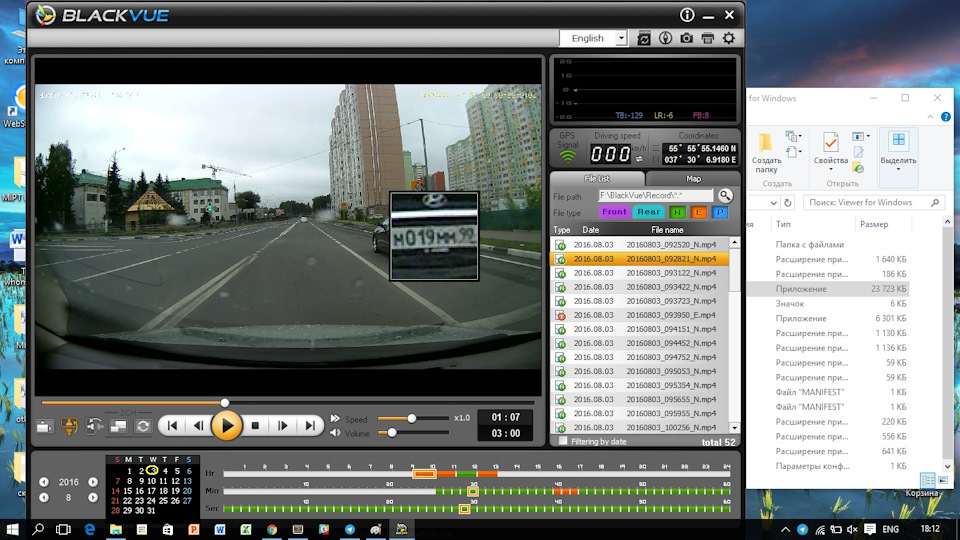Step back one frame
Viewport: 960px width, 540px height.
coord(198,426)
